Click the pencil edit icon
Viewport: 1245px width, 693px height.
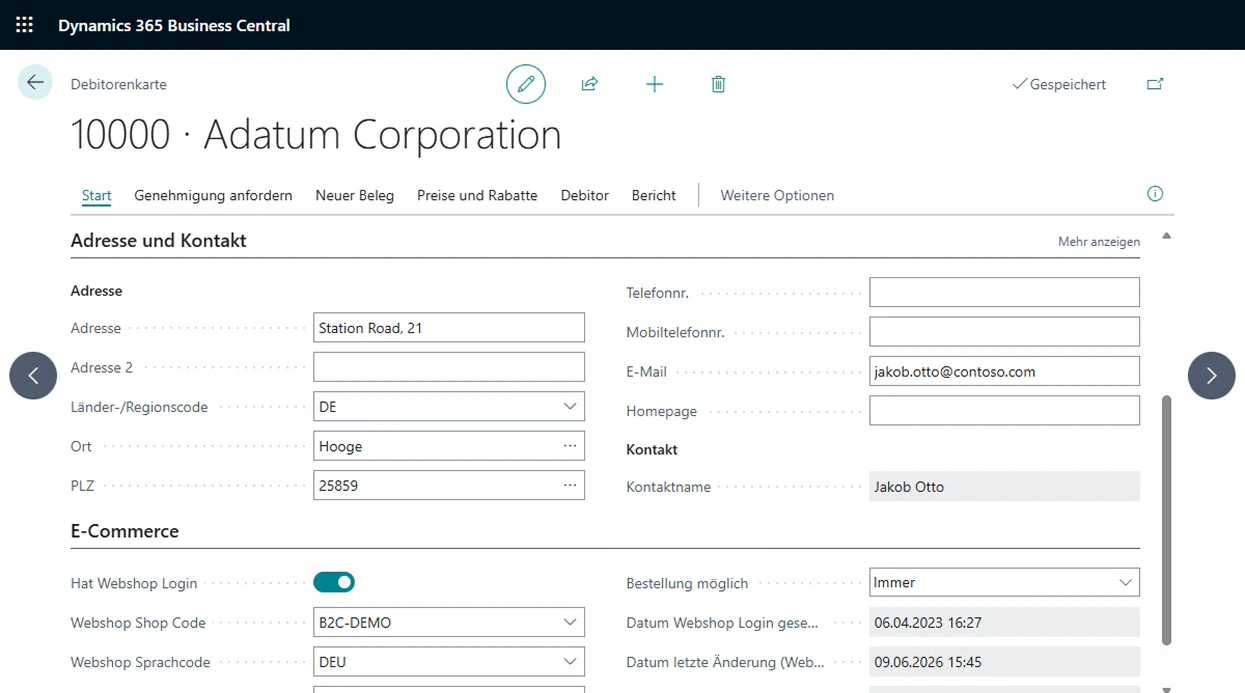[526, 84]
